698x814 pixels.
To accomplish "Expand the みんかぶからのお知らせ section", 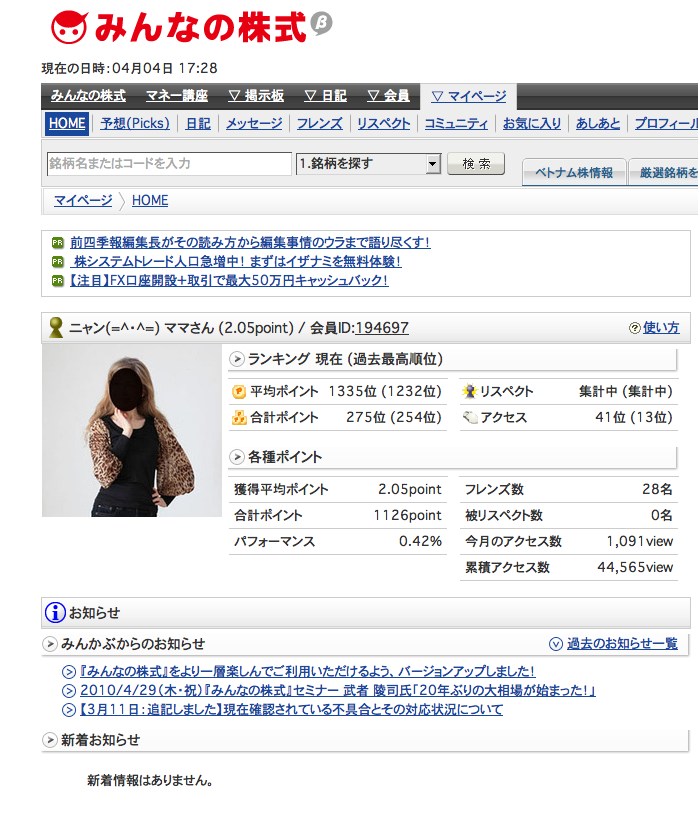I will pyautogui.click(x=50, y=644).
